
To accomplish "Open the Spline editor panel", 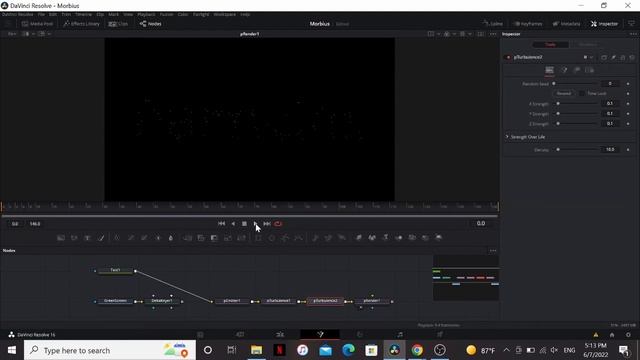I will coord(493,24).
